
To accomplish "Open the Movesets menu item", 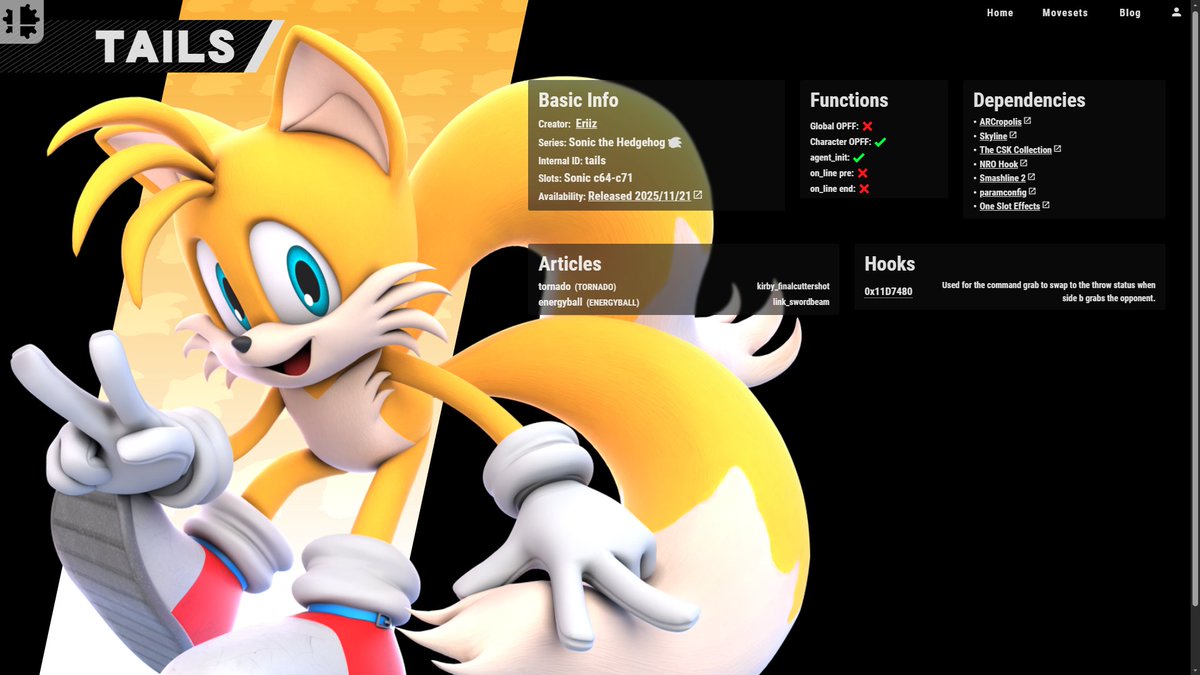I will [x=1066, y=13].
